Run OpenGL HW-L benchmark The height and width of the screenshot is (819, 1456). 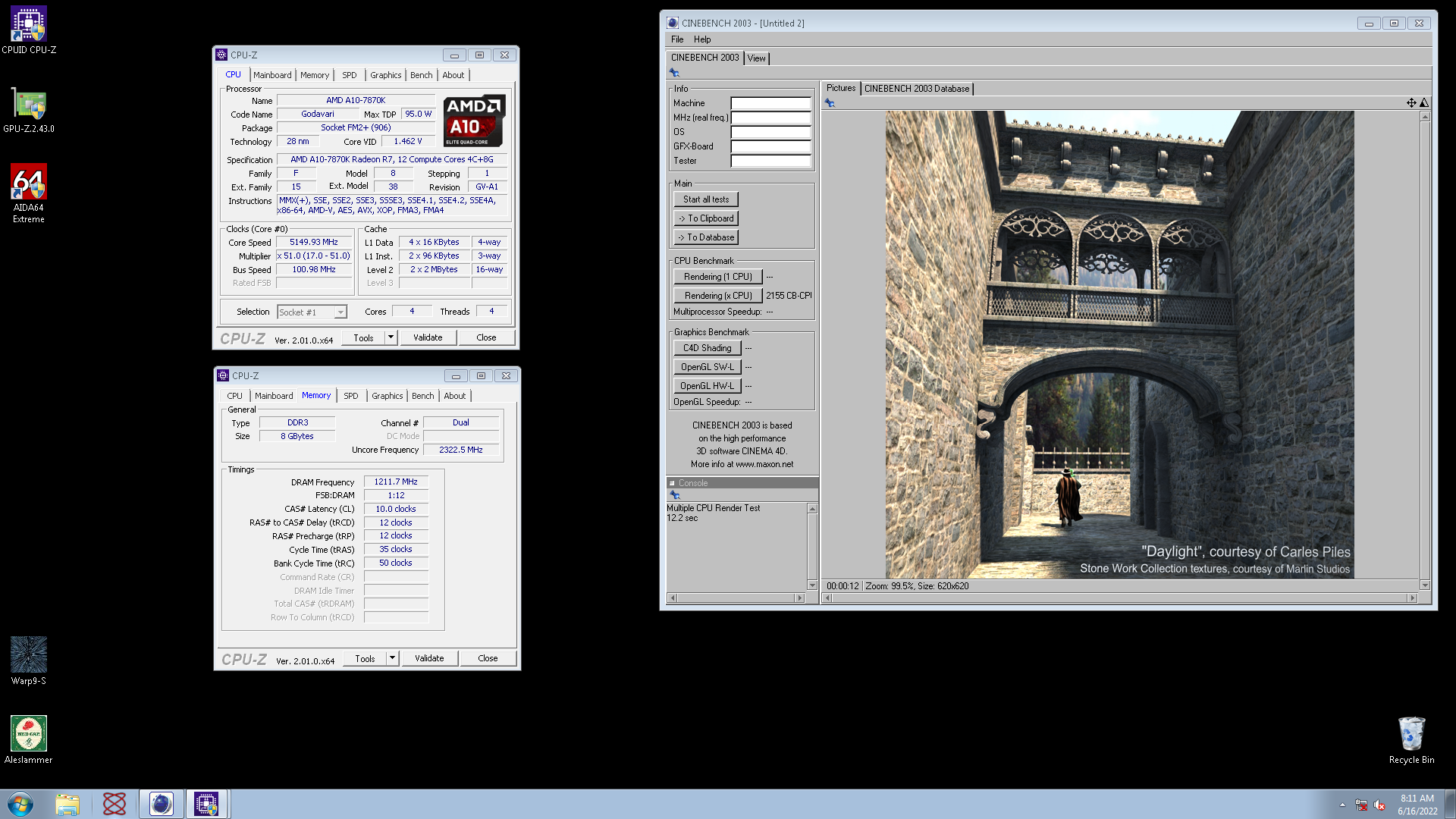tap(707, 386)
